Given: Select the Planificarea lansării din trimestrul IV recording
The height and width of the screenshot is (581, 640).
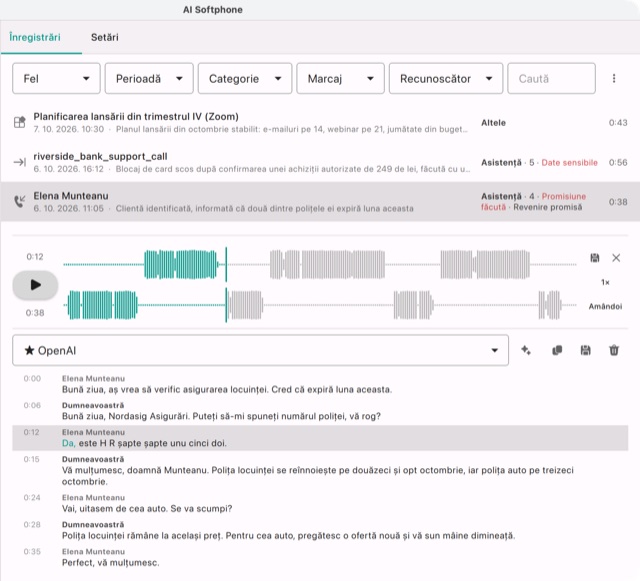Looking at the screenshot, I should coord(320,122).
